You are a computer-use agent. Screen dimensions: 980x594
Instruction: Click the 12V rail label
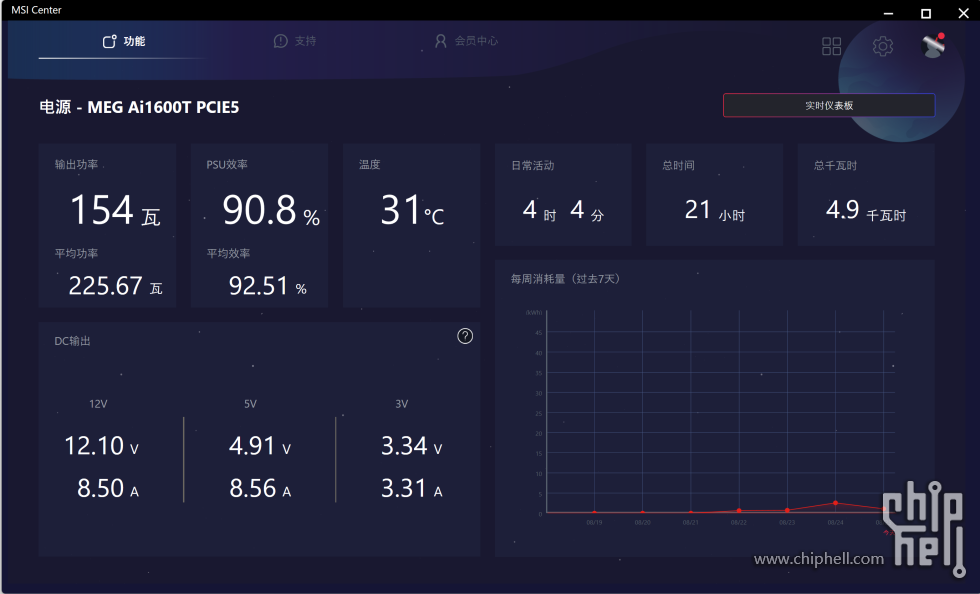coord(98,404)
